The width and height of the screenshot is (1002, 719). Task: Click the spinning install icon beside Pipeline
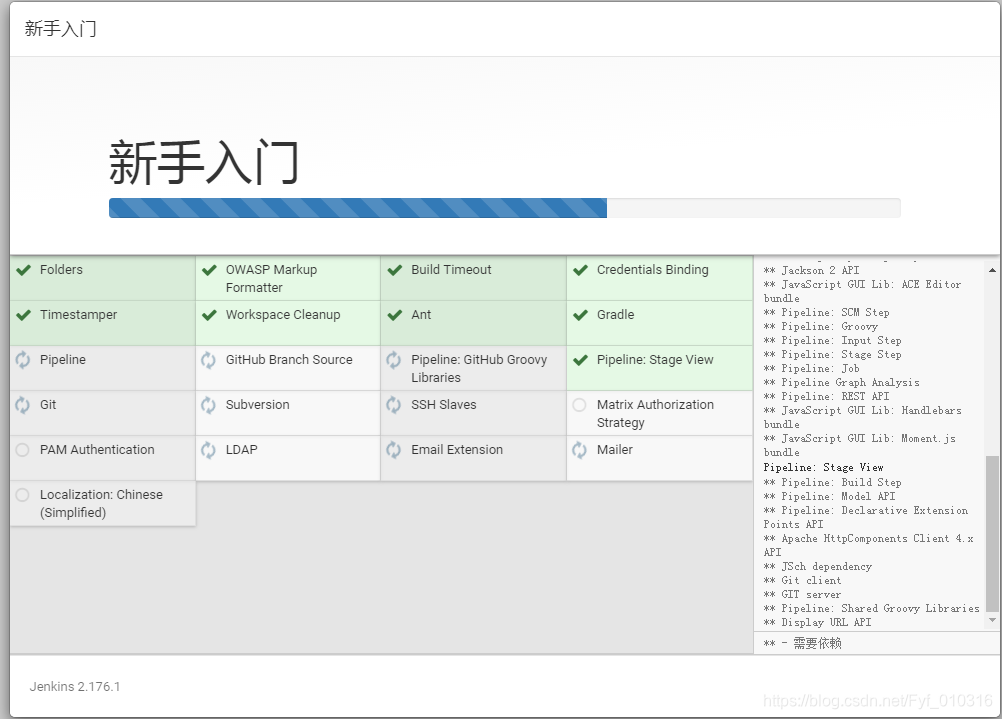(23, 360)
